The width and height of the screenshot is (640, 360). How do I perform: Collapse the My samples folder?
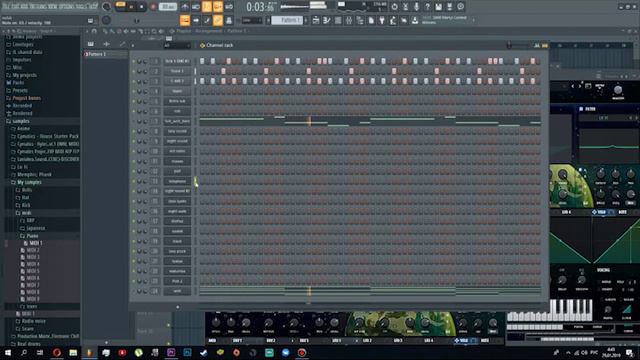[29, 182]
